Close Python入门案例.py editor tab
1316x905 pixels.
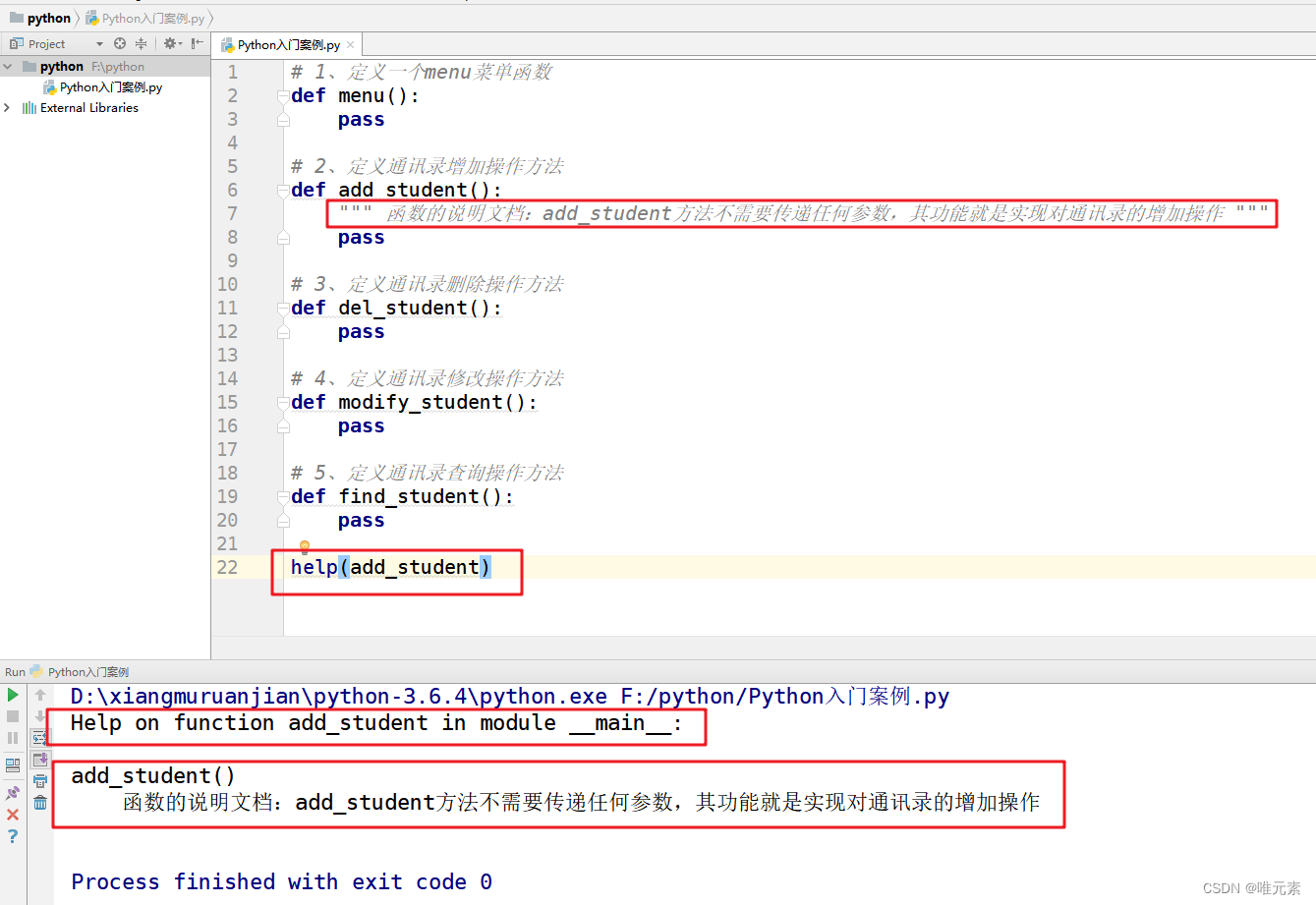pyautogui.click(x=351, y=45)
